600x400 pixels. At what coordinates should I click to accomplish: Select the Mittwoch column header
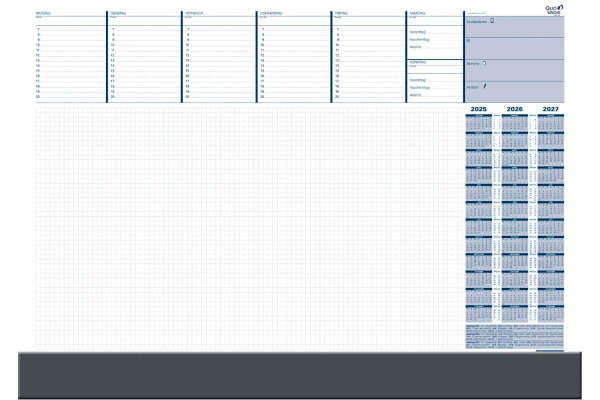(193, 14)
